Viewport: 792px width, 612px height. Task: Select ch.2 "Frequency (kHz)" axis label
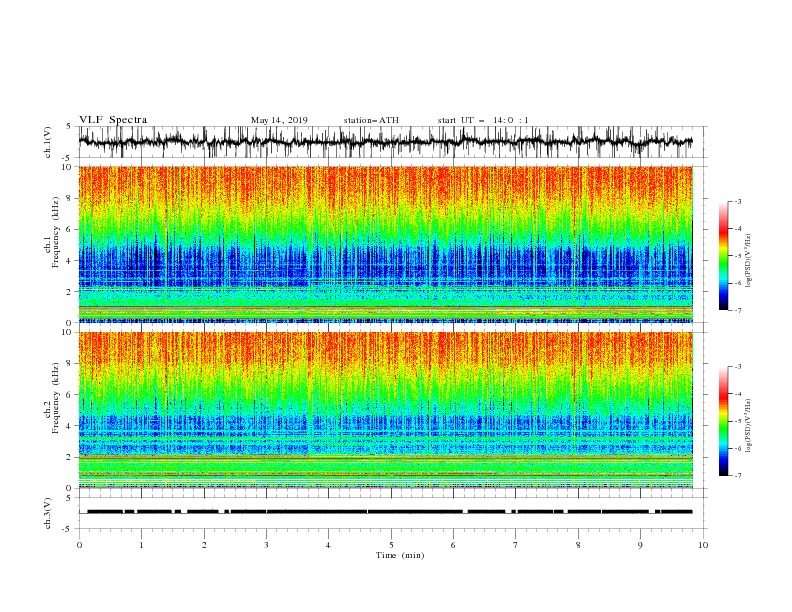[x=56, y=398]
